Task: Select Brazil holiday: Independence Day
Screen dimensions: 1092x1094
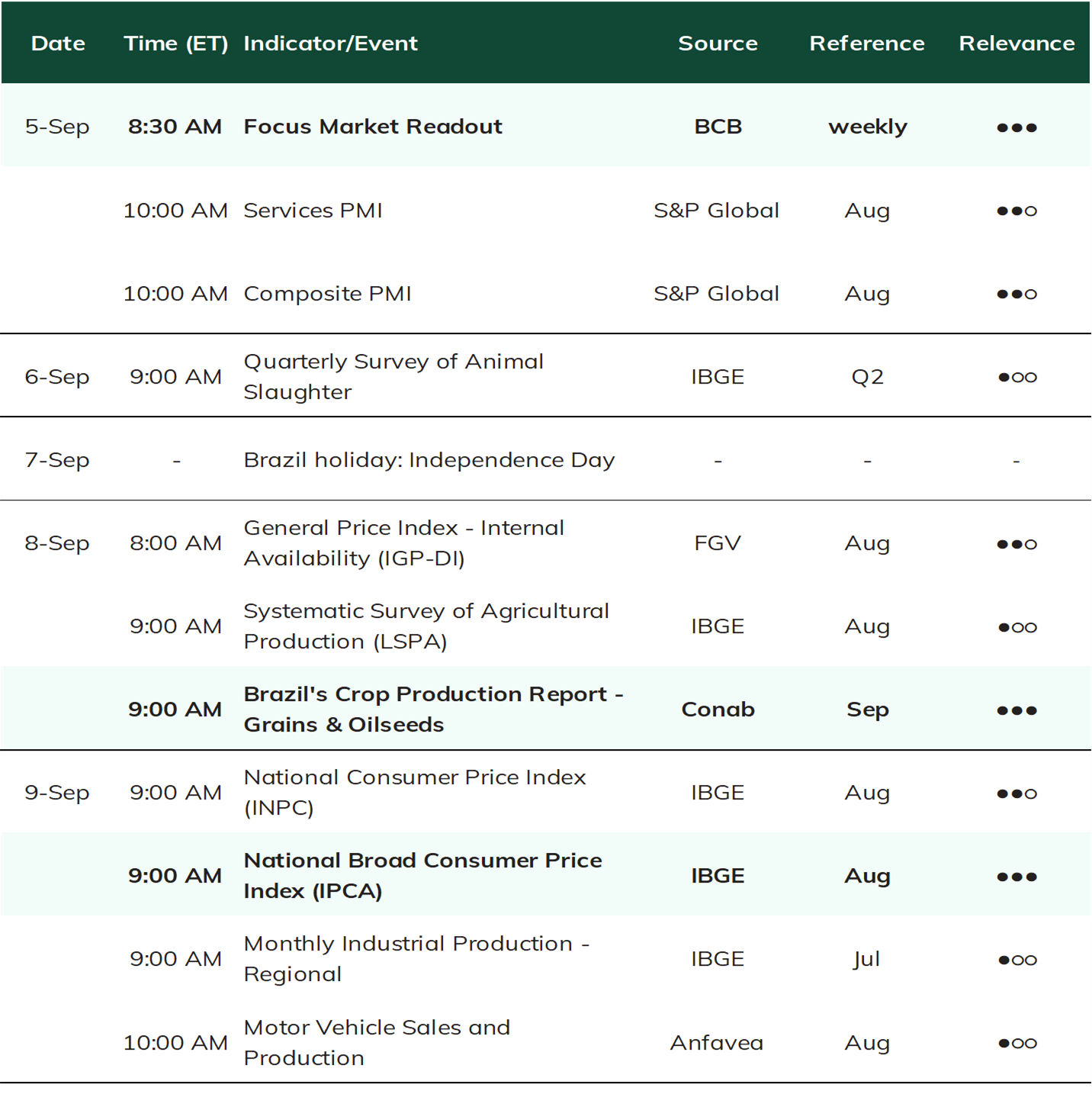Action: coord(429,459)
